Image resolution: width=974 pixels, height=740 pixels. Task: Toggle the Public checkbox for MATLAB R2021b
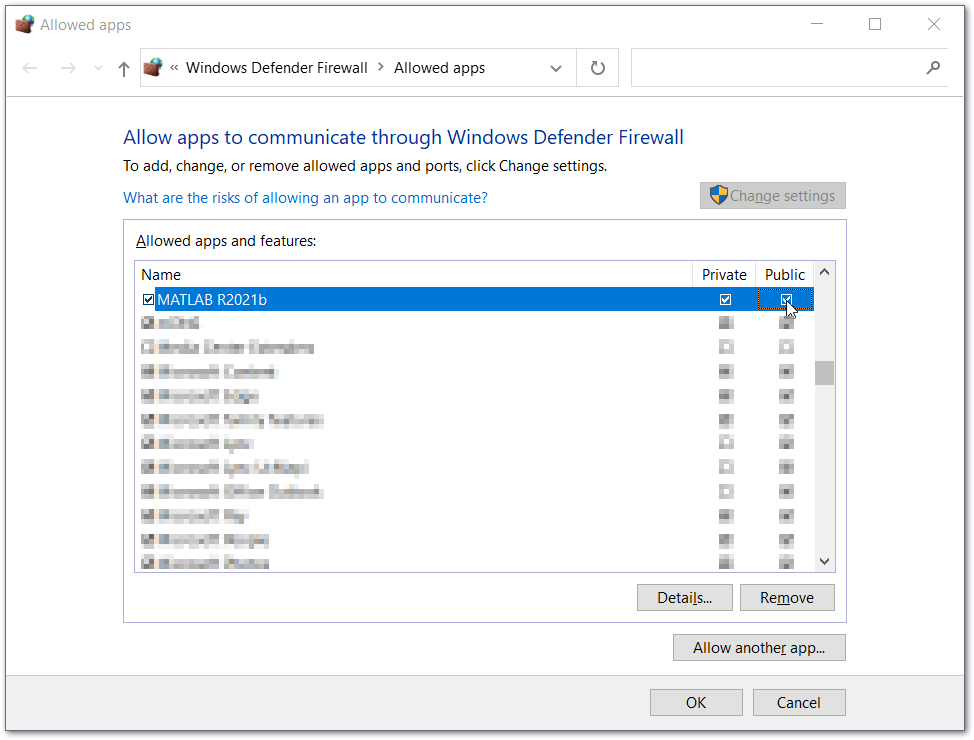click(x=786, y=299)
